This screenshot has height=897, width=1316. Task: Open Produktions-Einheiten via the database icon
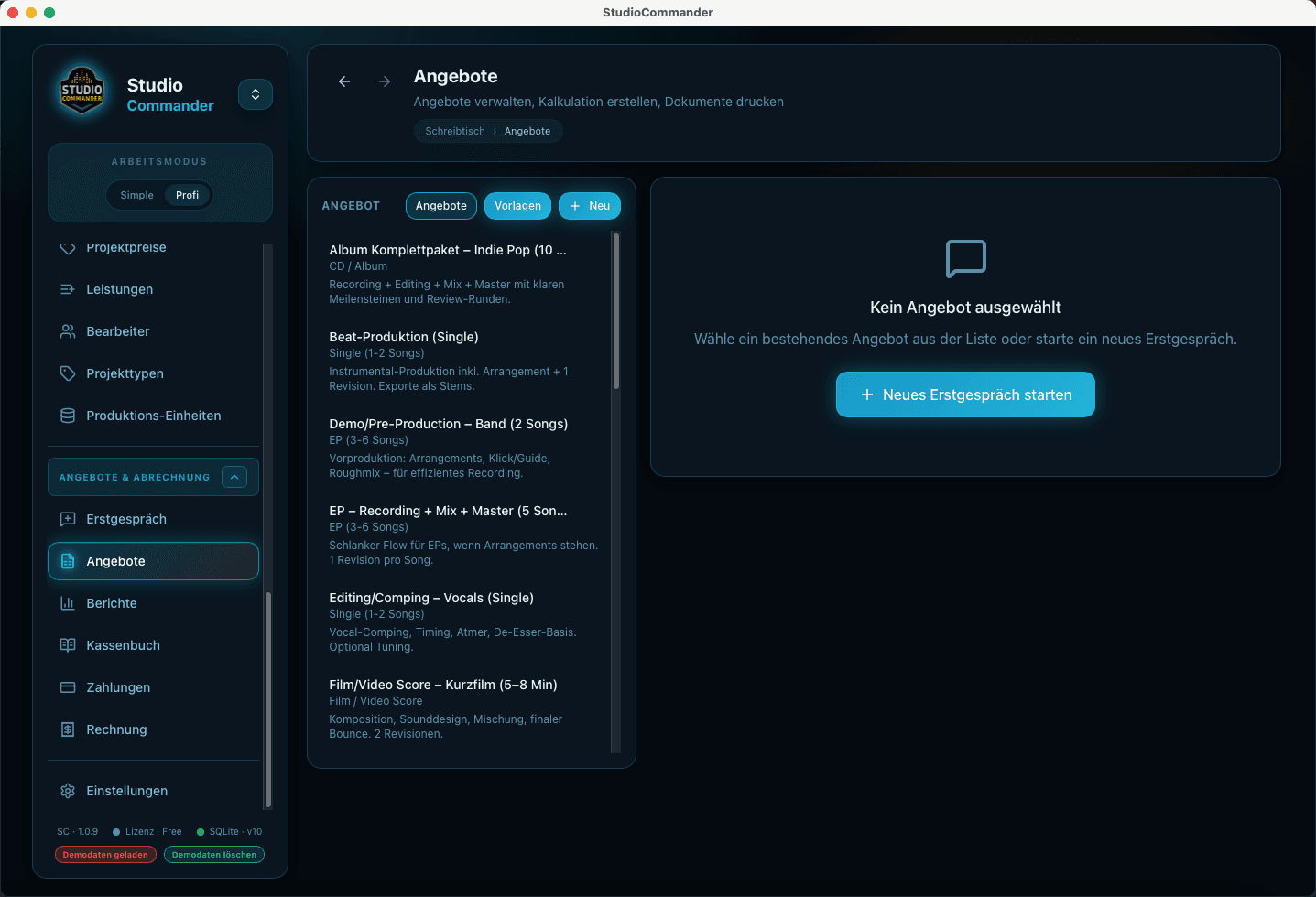click(68, 416)
